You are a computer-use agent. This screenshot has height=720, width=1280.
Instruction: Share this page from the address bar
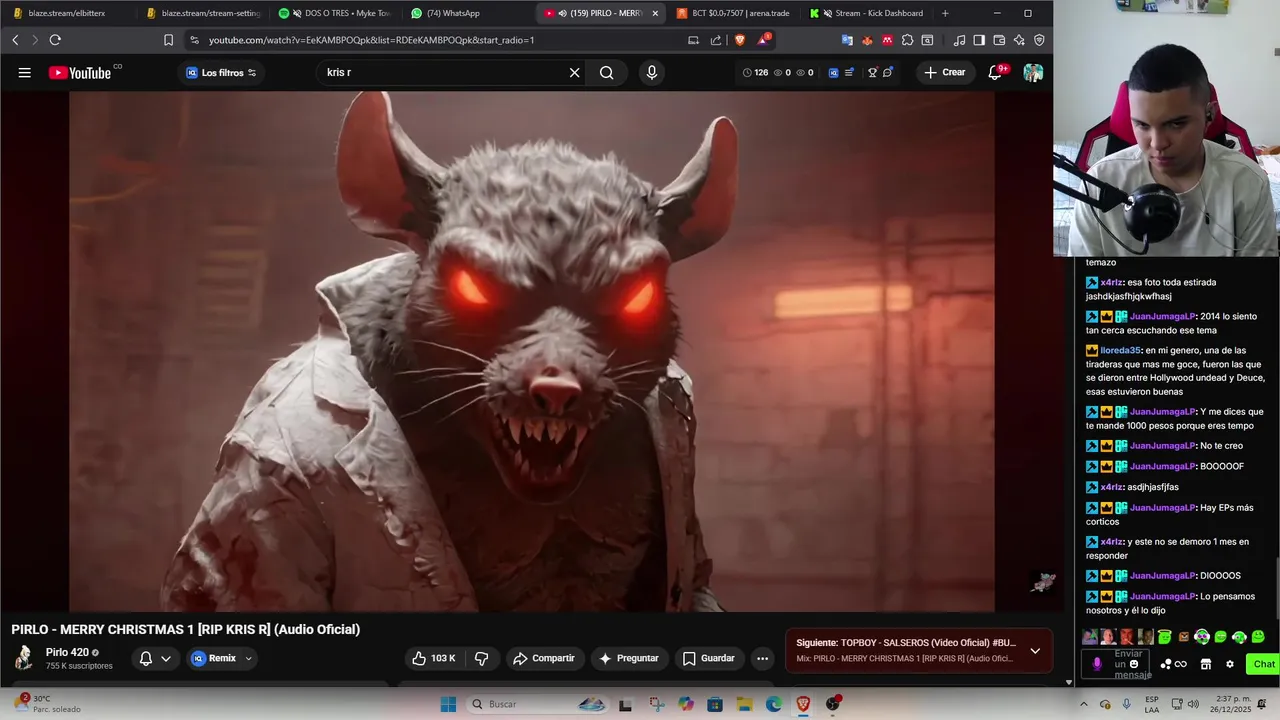(716, 40)
